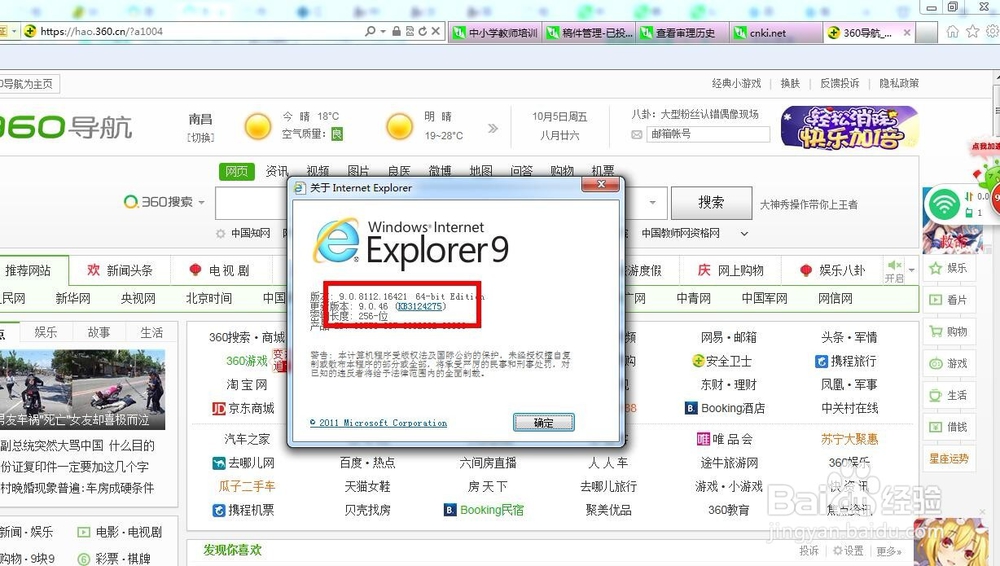
Task: Click 经典小游戏 link at top
Action: [x=736, y=83]
